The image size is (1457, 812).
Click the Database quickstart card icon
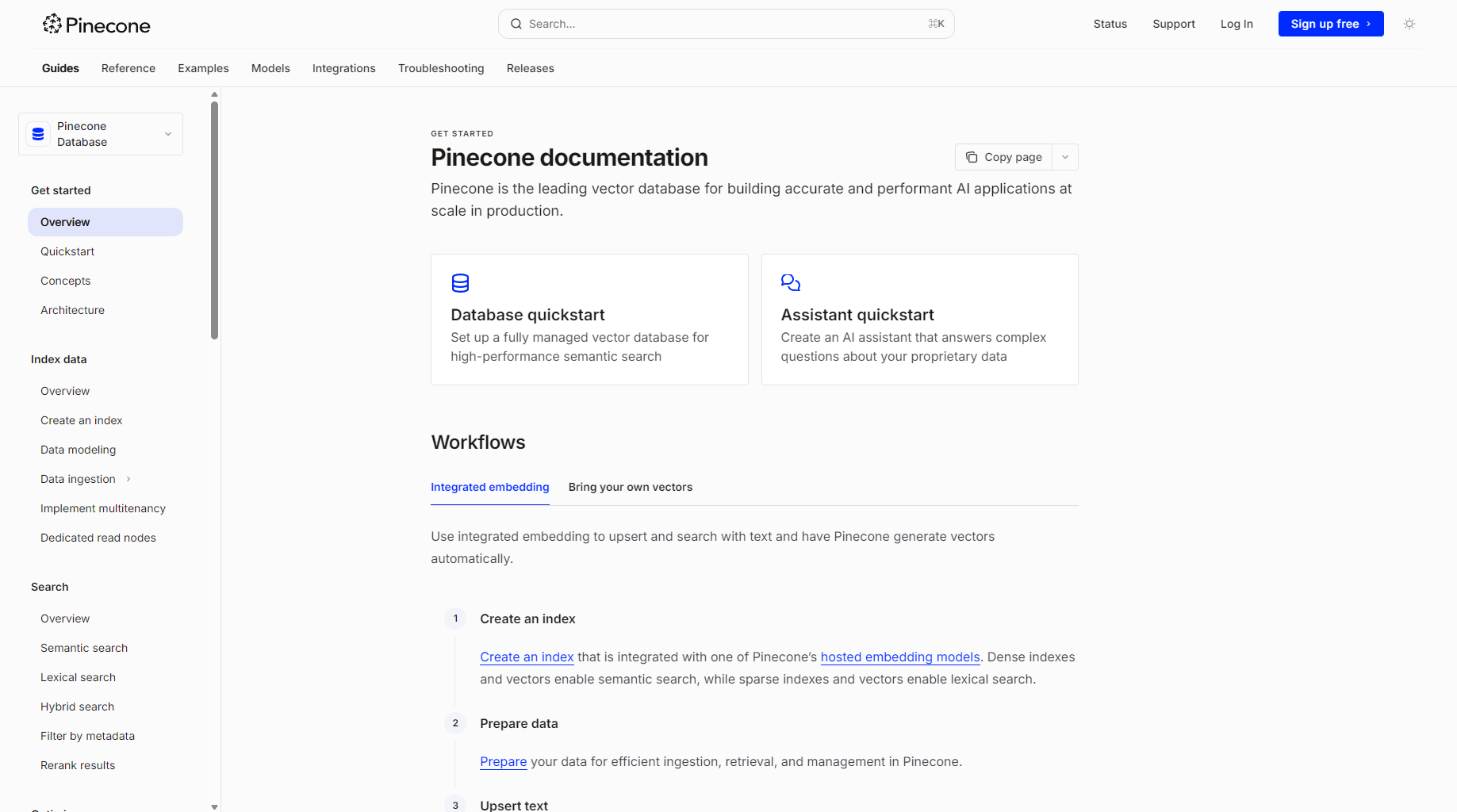[460, 283]
